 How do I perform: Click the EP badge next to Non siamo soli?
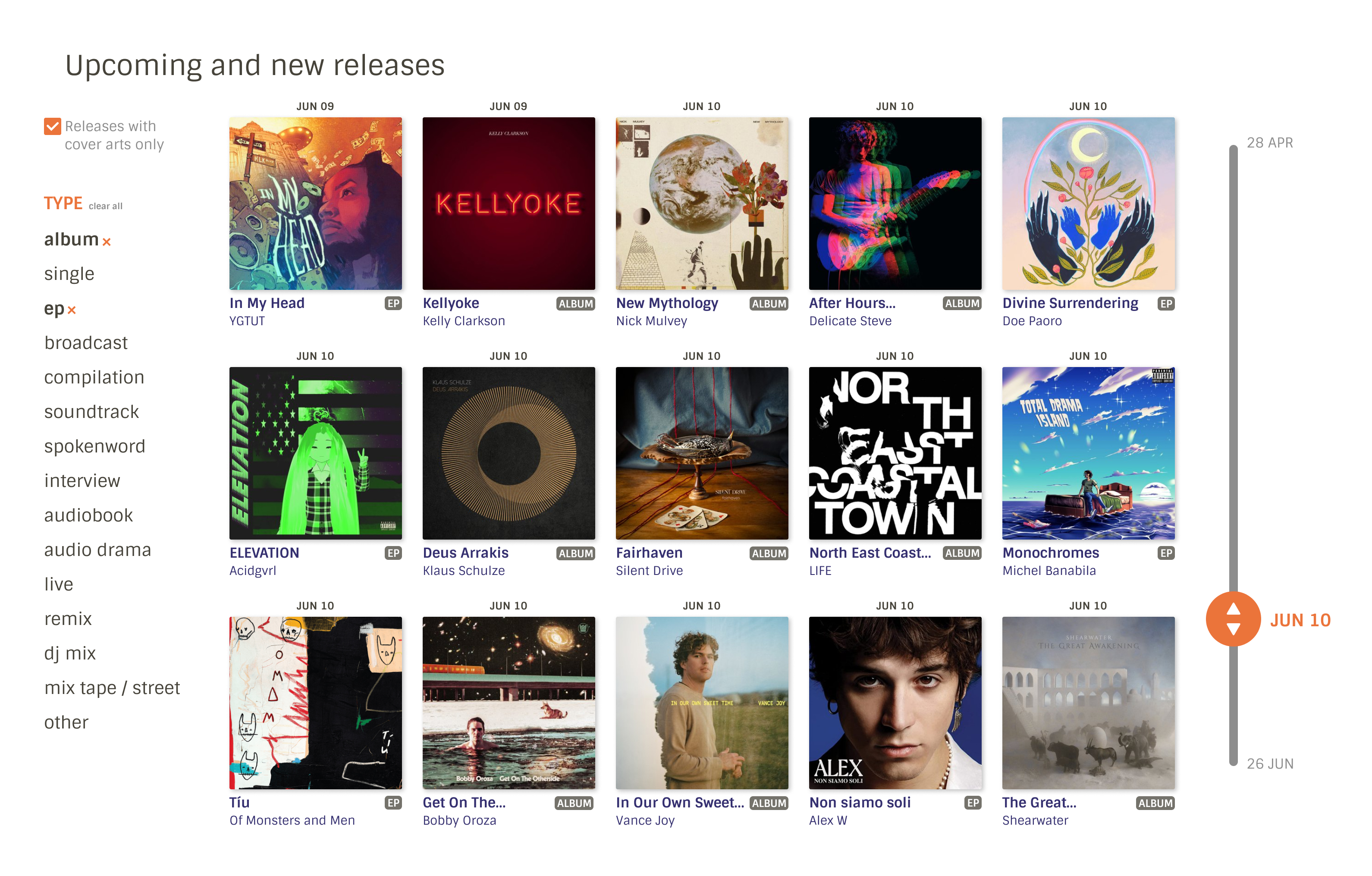coord(973,803)
